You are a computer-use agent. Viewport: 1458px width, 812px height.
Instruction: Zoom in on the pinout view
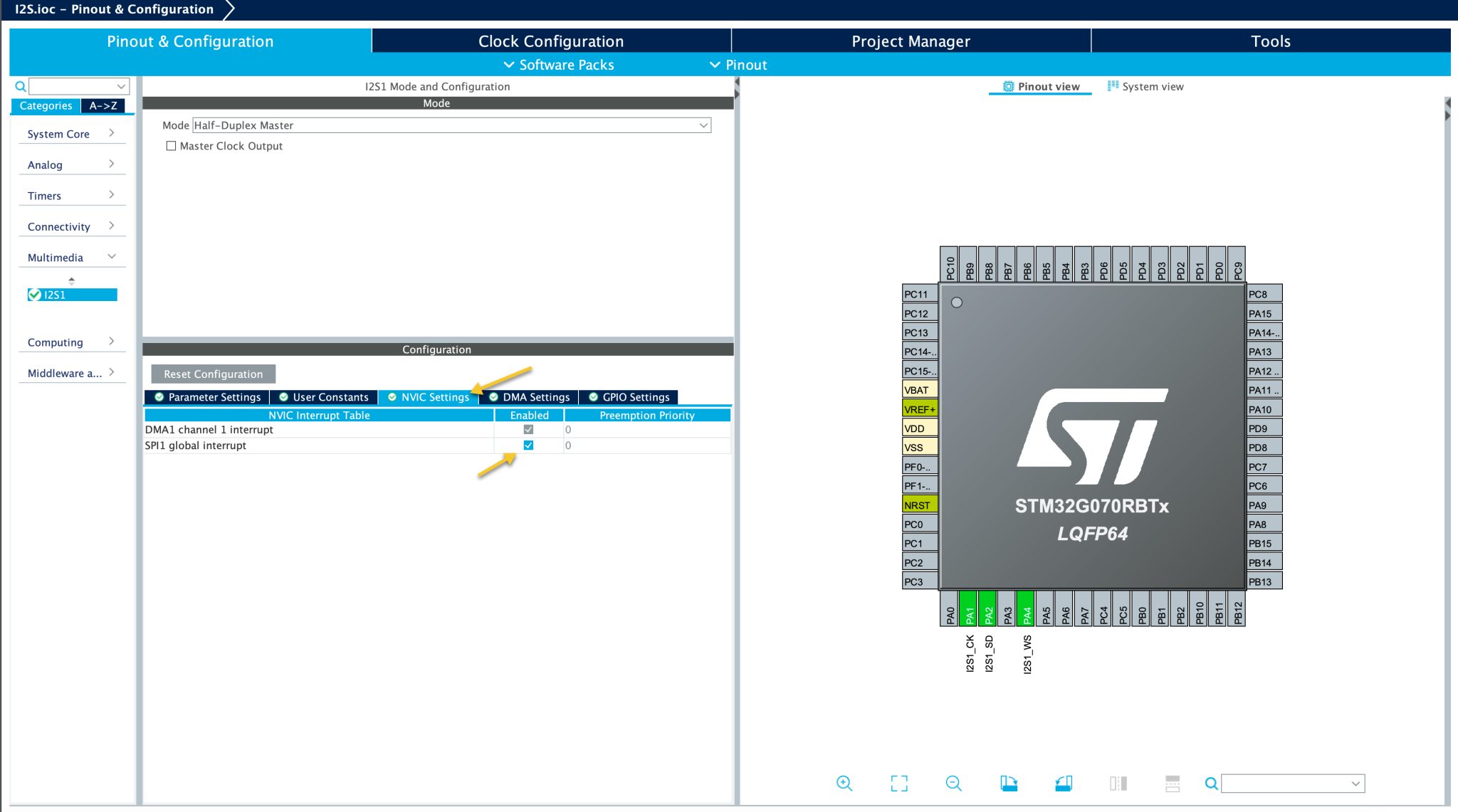pos(844,783)
